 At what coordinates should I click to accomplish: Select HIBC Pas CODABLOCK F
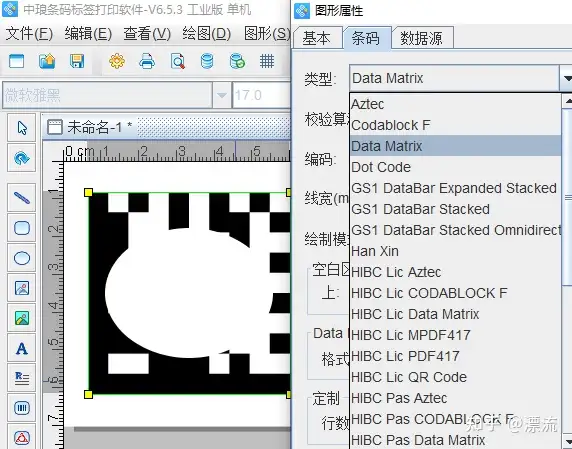click(x=455, y=419)
